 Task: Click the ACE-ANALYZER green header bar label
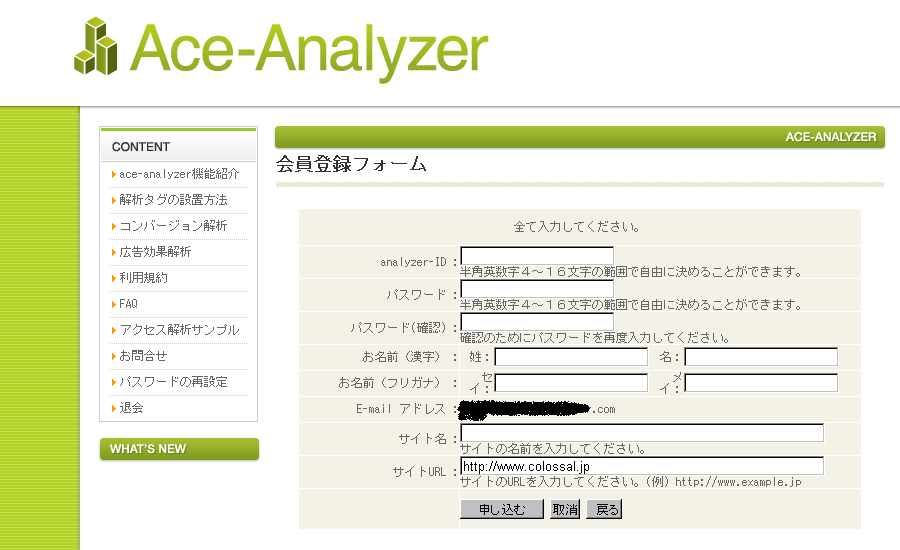831,137
